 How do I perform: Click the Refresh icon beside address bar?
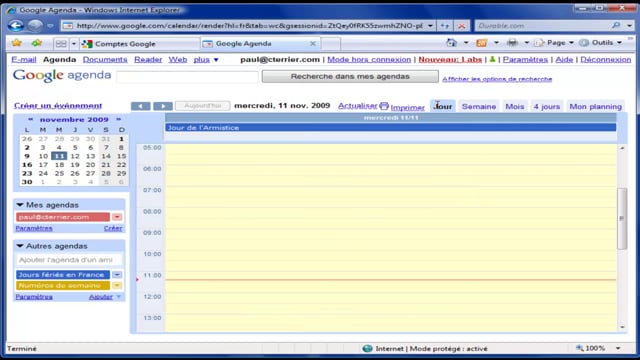click(444, 26)
